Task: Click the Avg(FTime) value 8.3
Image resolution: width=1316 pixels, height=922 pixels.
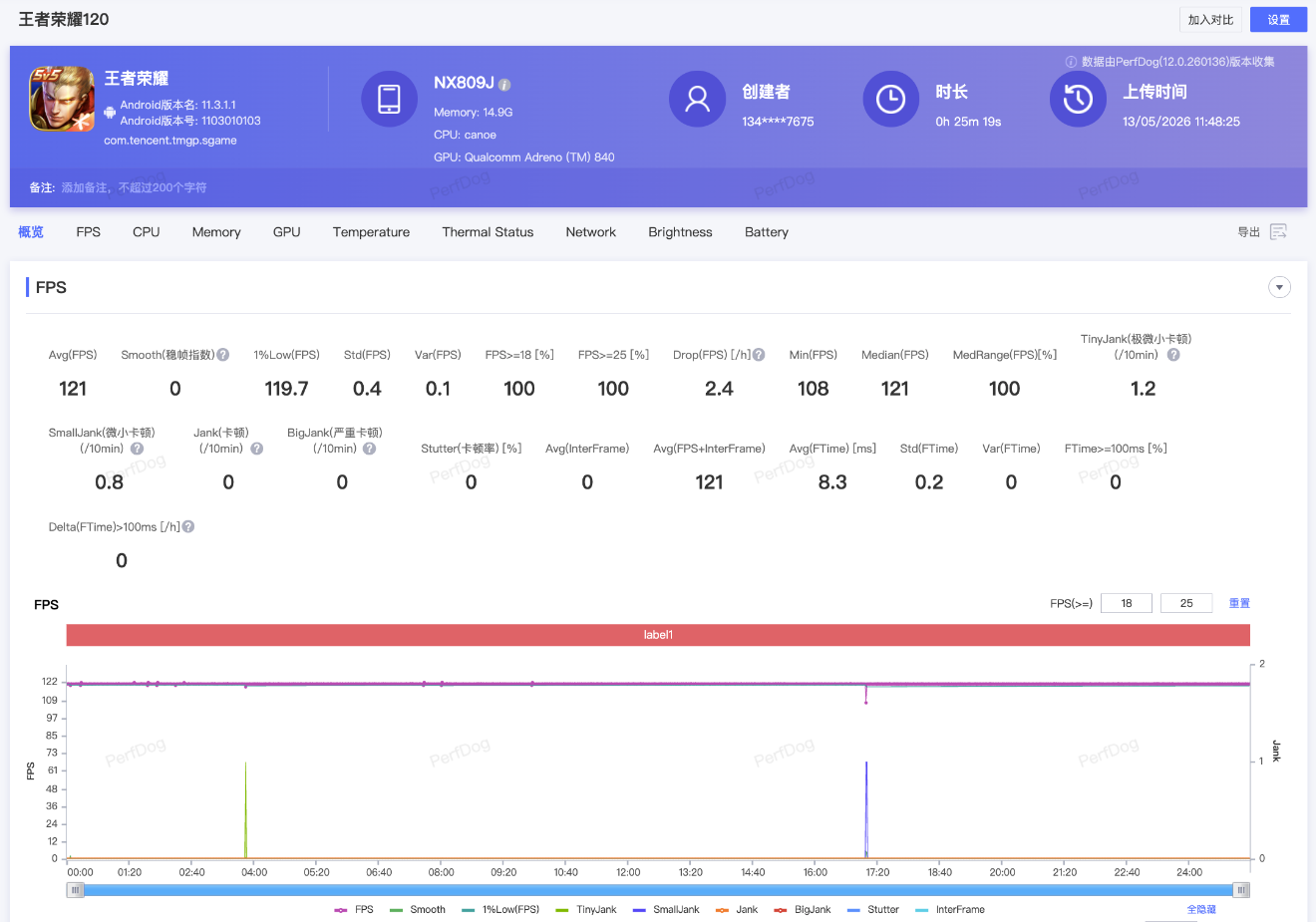Action: (832, 482)
